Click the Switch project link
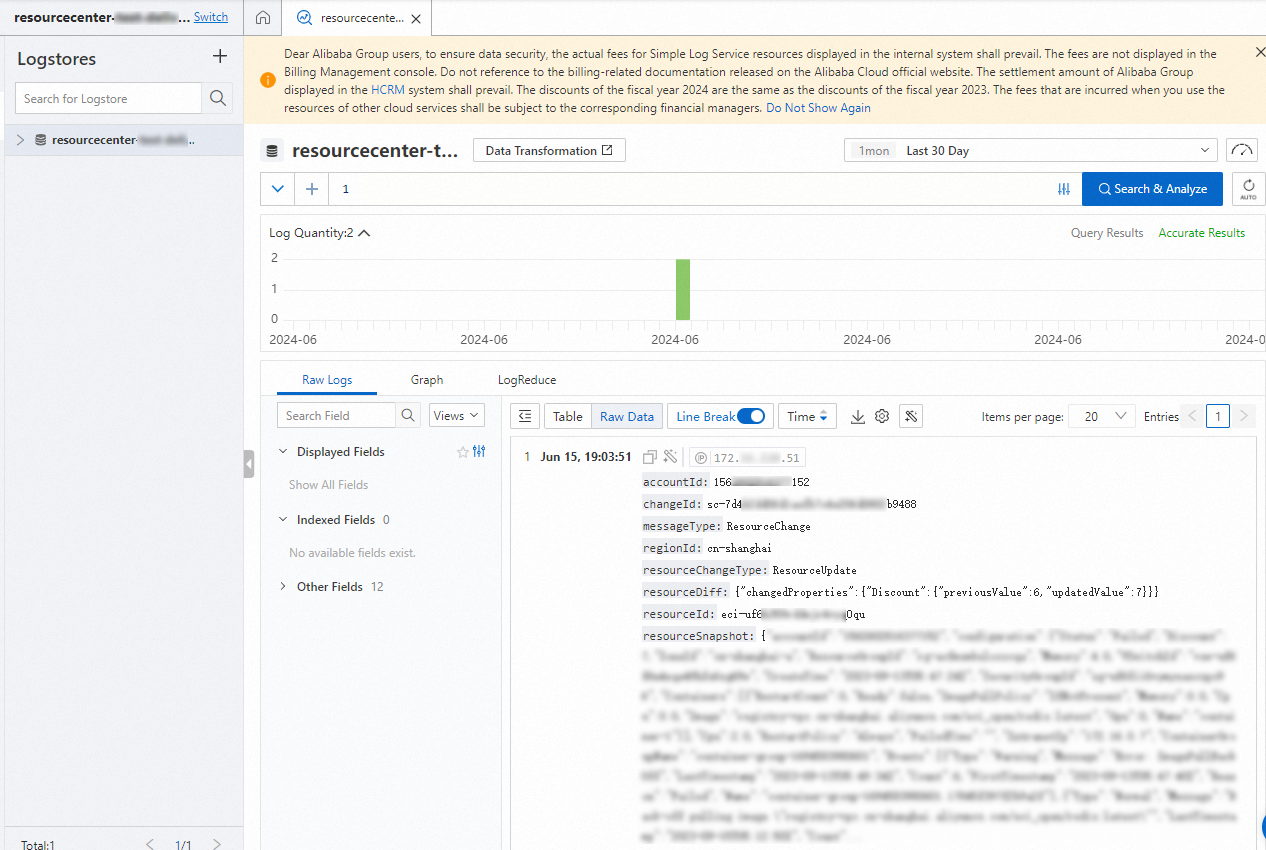This screenshot has height=850, width=1266. (211, 17)
